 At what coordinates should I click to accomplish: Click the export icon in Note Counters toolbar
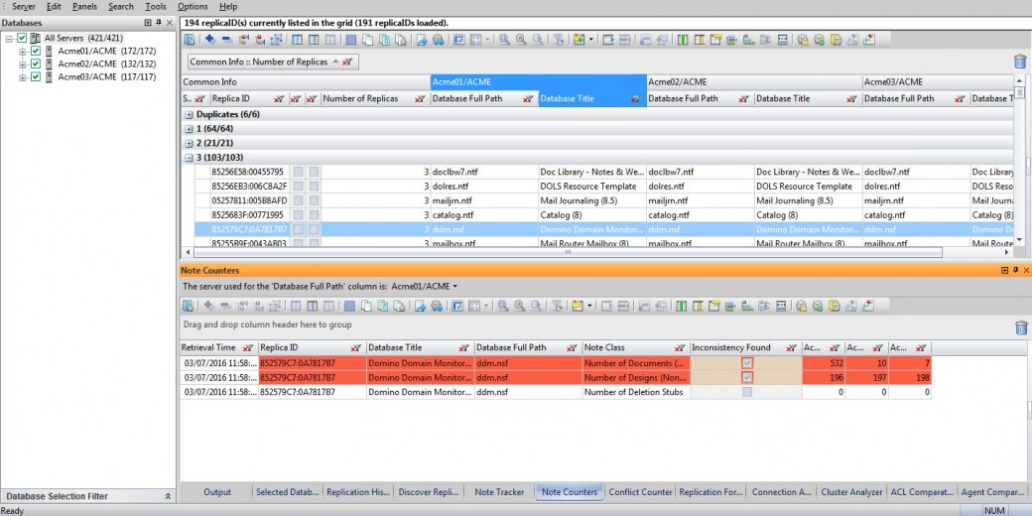[x=422, y=305]
